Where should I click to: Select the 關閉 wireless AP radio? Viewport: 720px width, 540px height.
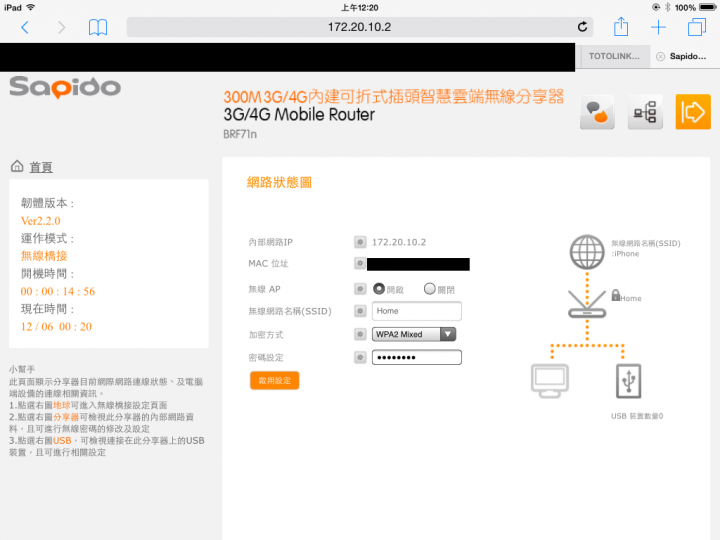coord(429,289)
